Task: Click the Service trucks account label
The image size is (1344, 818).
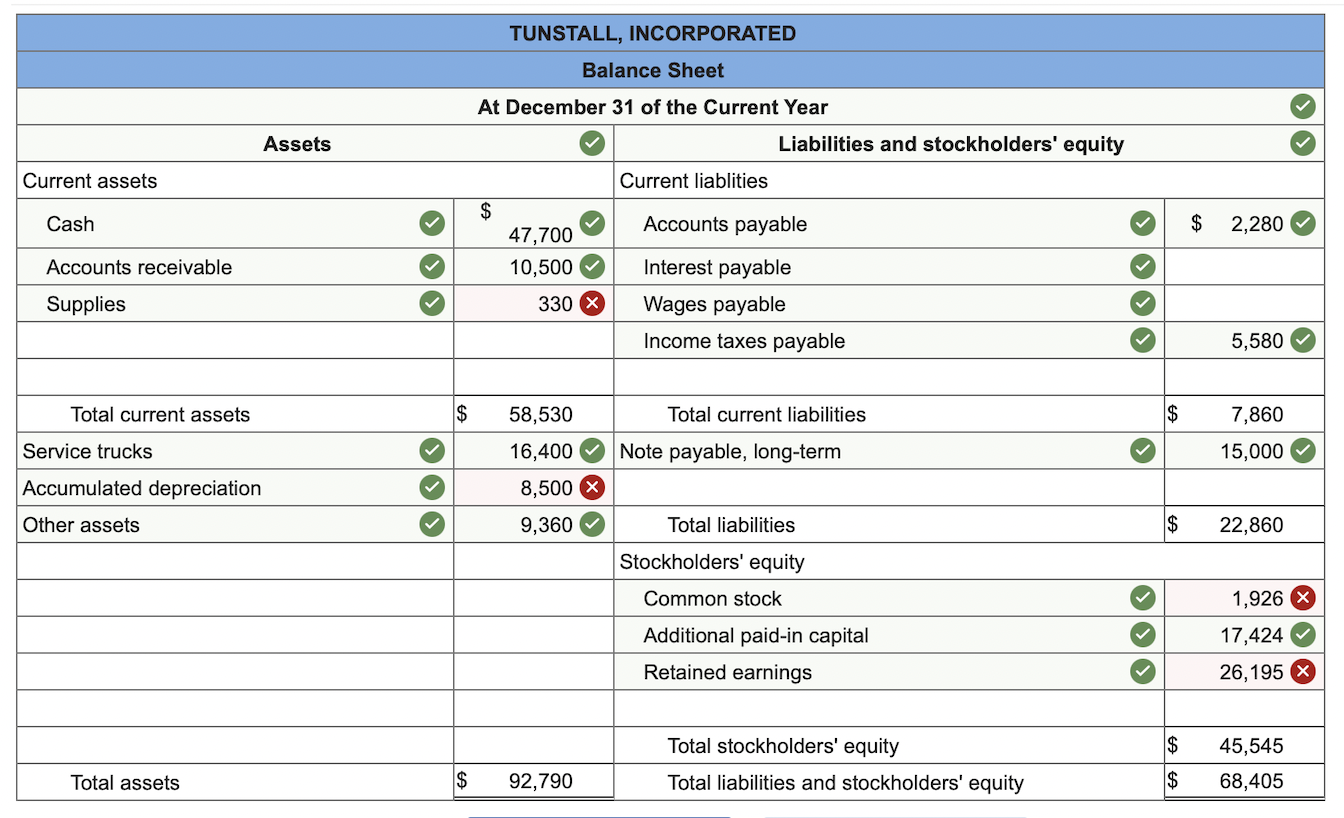Action: tap(88, 451)
